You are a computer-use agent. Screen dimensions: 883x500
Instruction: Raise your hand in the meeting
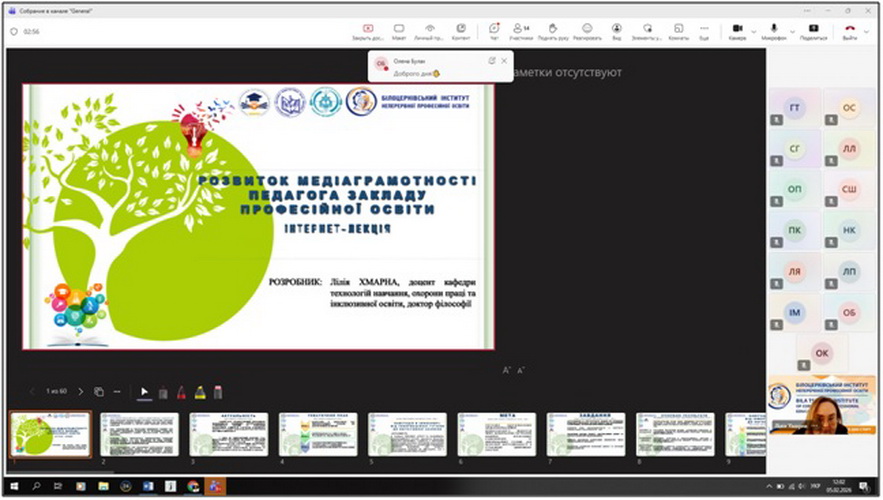(553, 31)
